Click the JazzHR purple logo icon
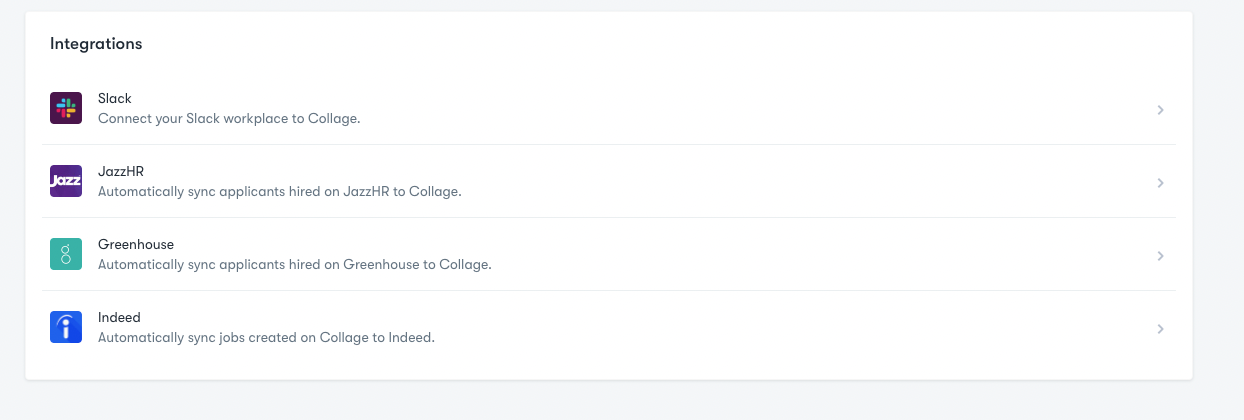Screen dimensions: 1244x420 [66, 181]
